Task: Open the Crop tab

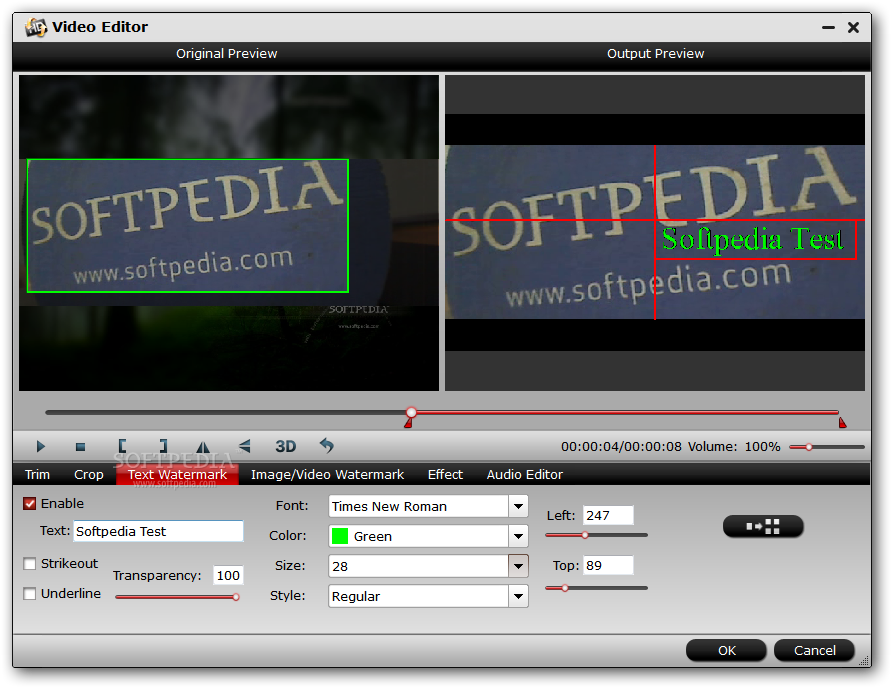Action: coord(89,475)
